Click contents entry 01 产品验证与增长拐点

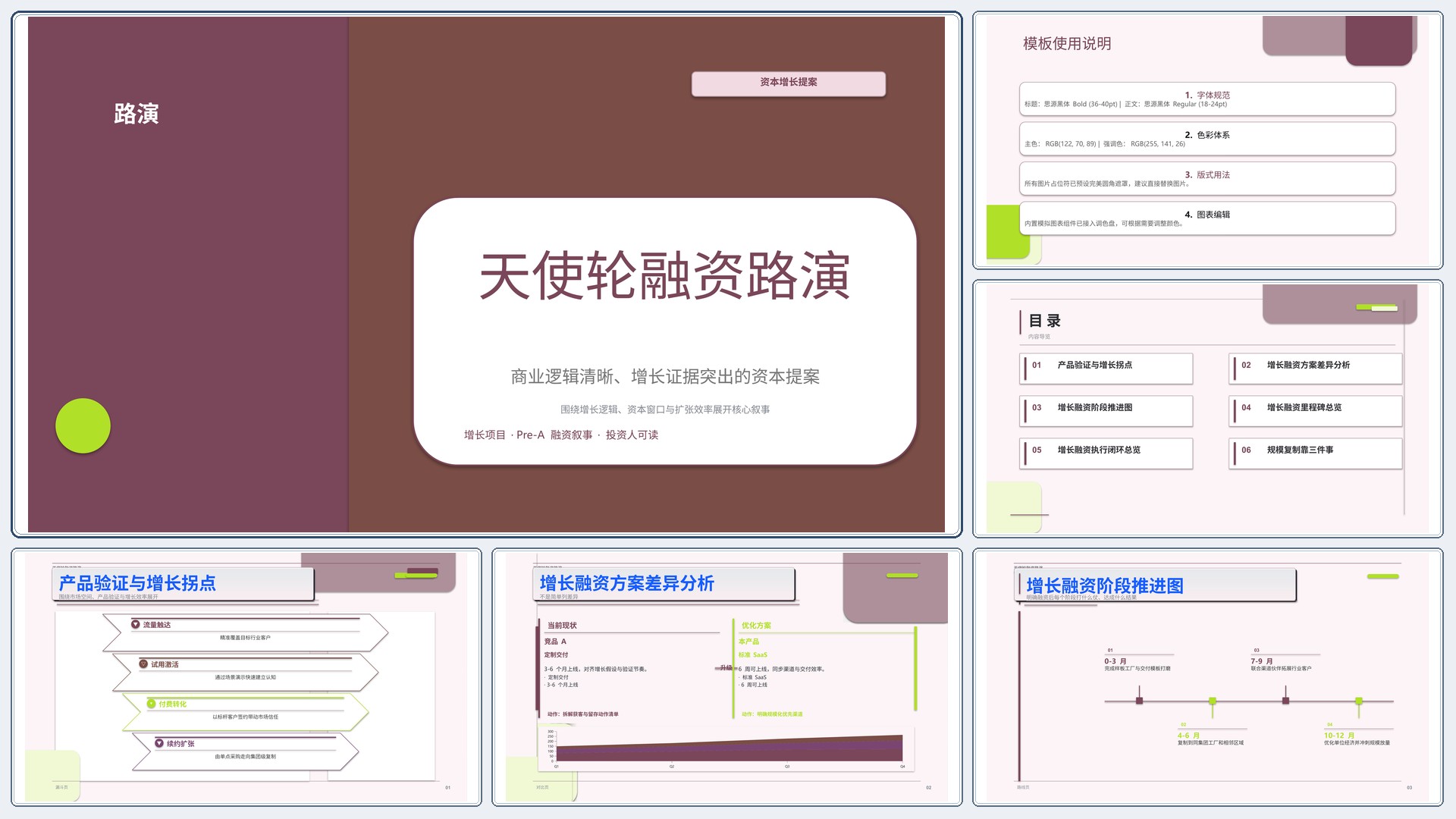click(1106, 368)
